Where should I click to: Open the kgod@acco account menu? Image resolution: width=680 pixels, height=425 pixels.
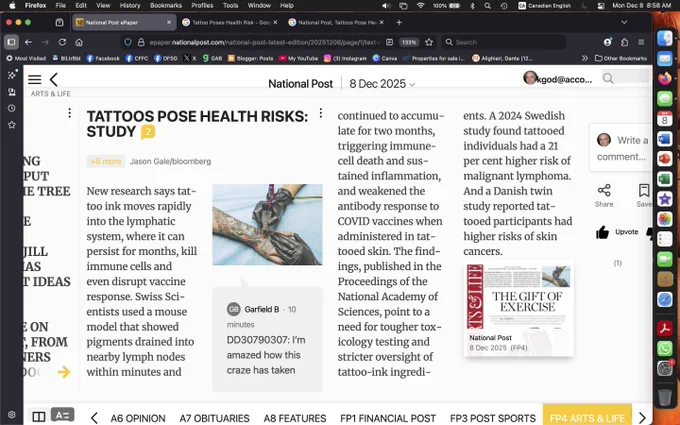(x=558, y=78)
